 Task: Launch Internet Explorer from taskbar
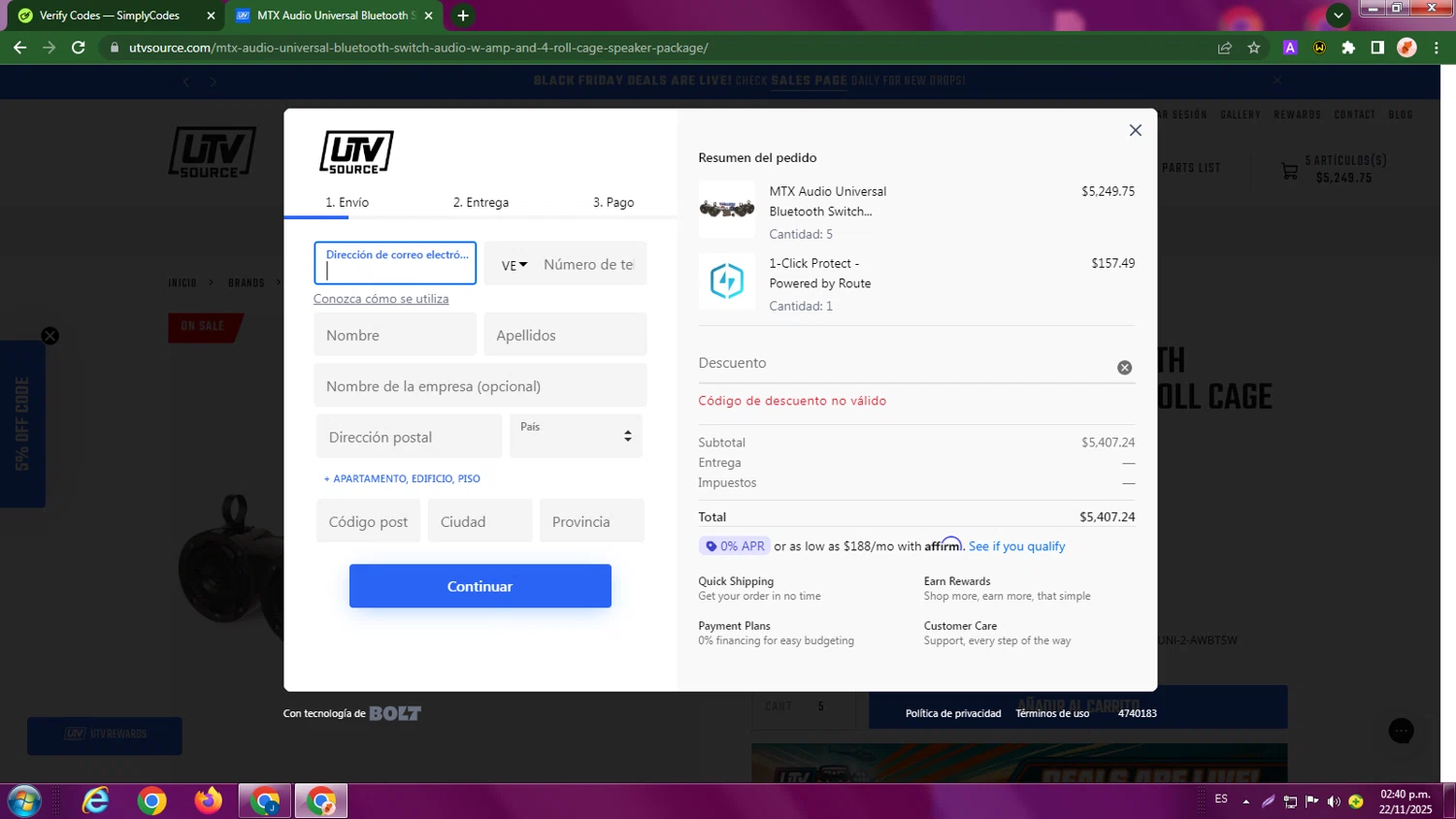[95, 801]
